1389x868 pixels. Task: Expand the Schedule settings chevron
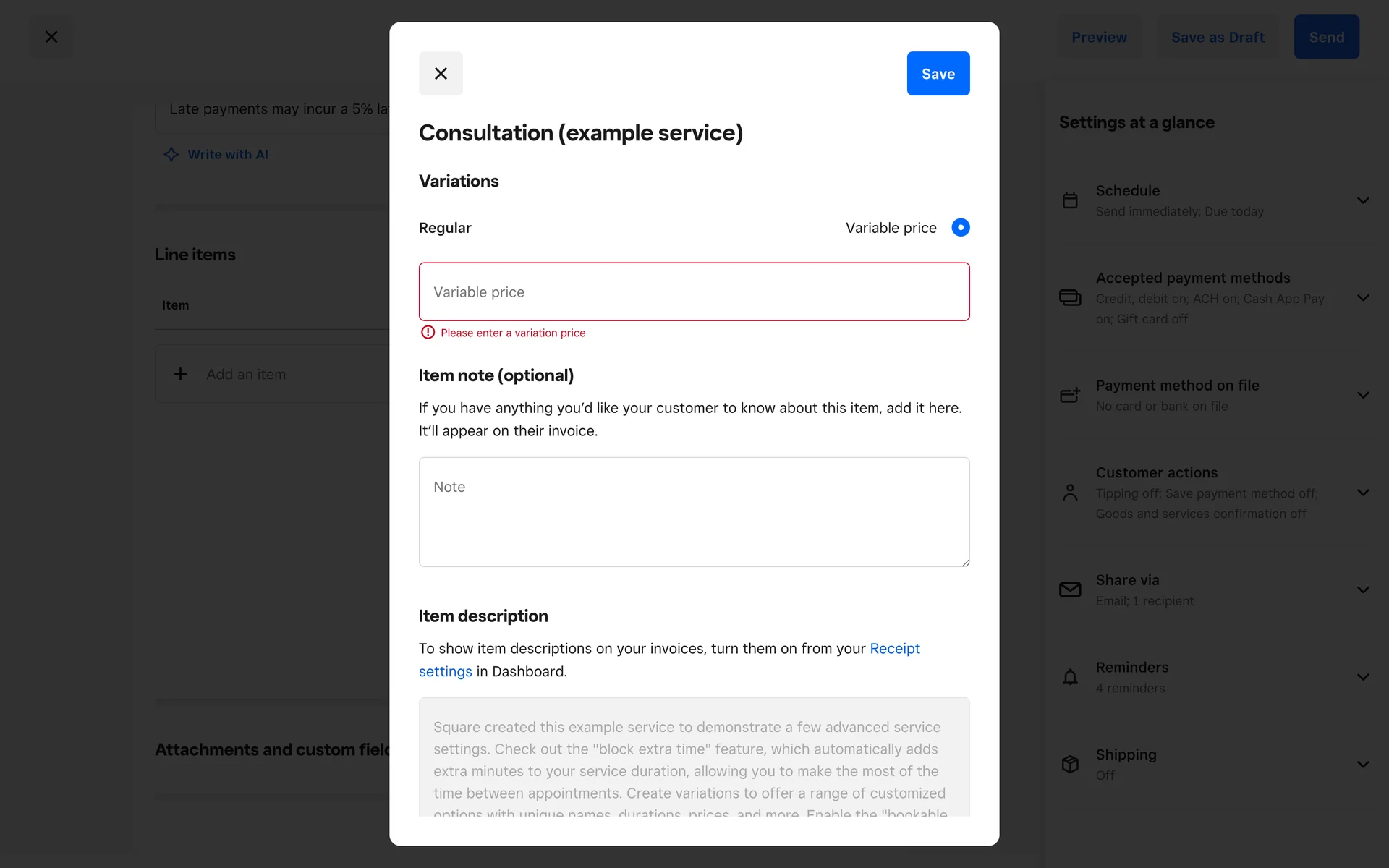pos(1363,200)
